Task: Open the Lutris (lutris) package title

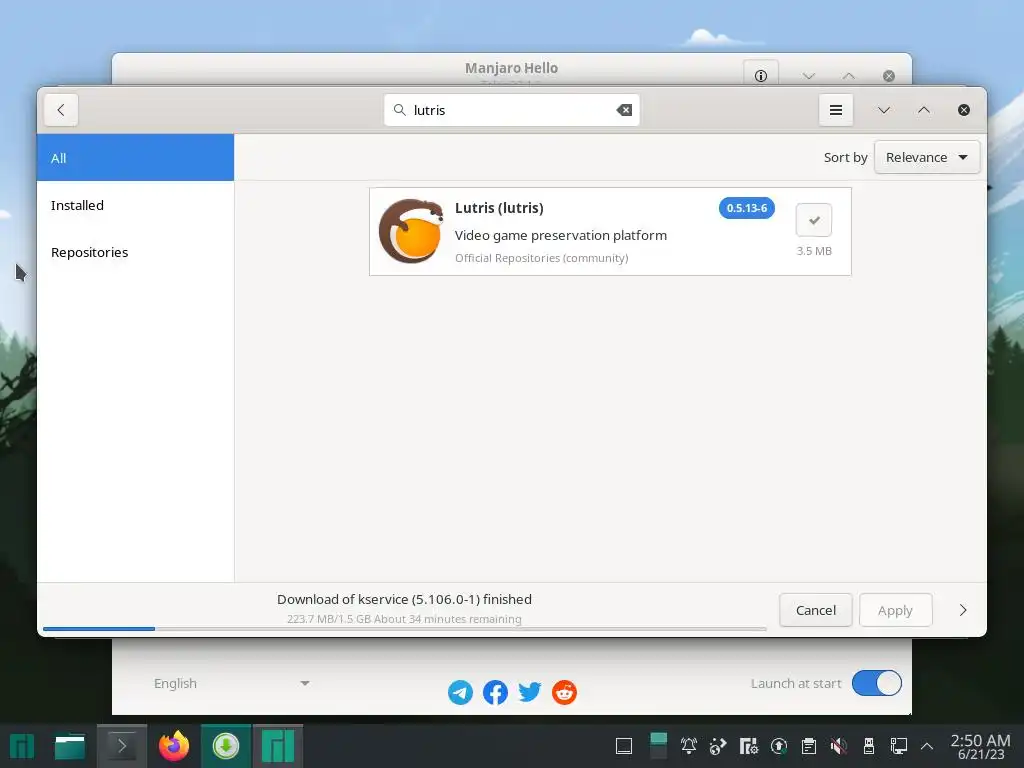Action: point(499,208)
